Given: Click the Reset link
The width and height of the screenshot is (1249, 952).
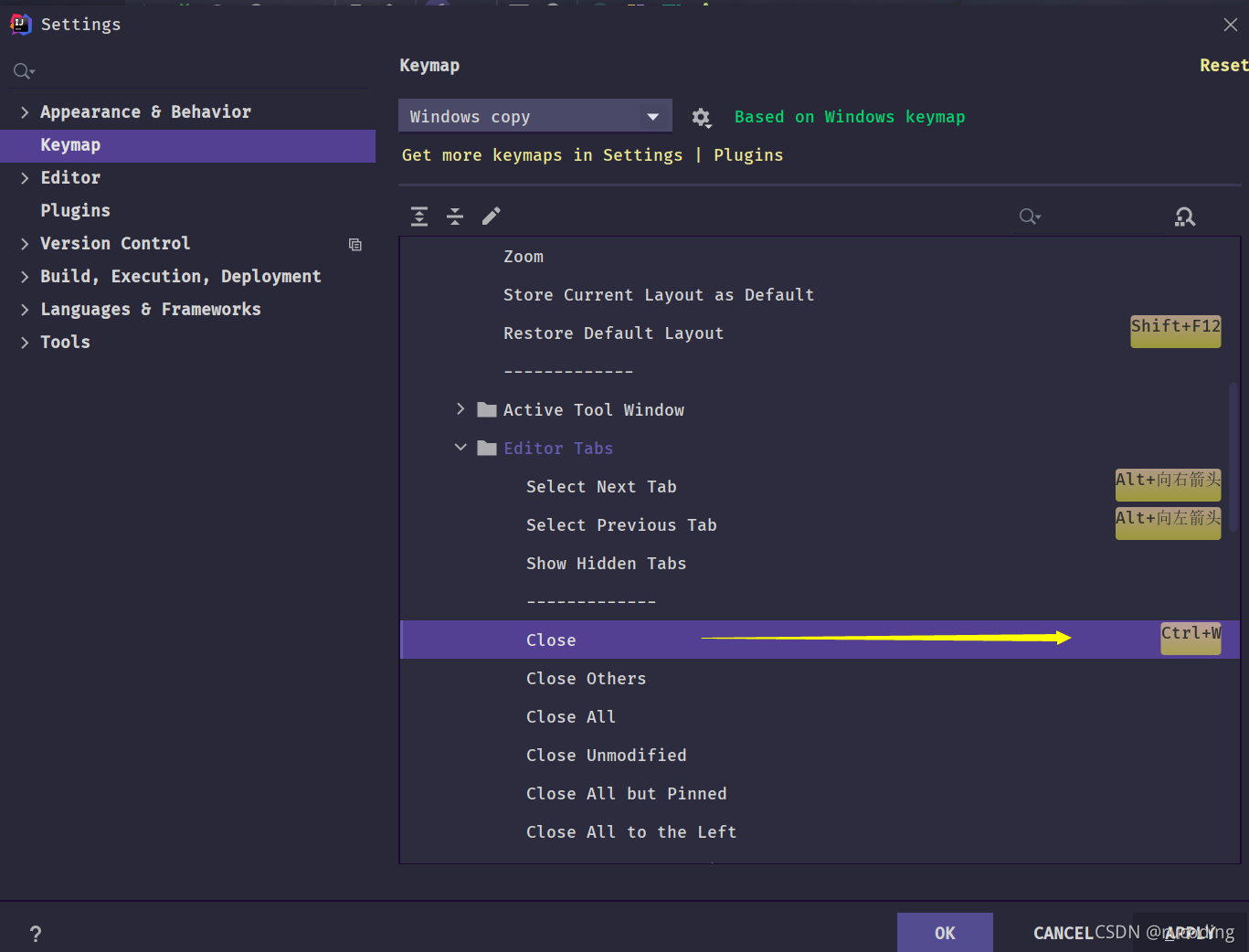Looking at the screenshot, I should click(x=1223, y=66).
